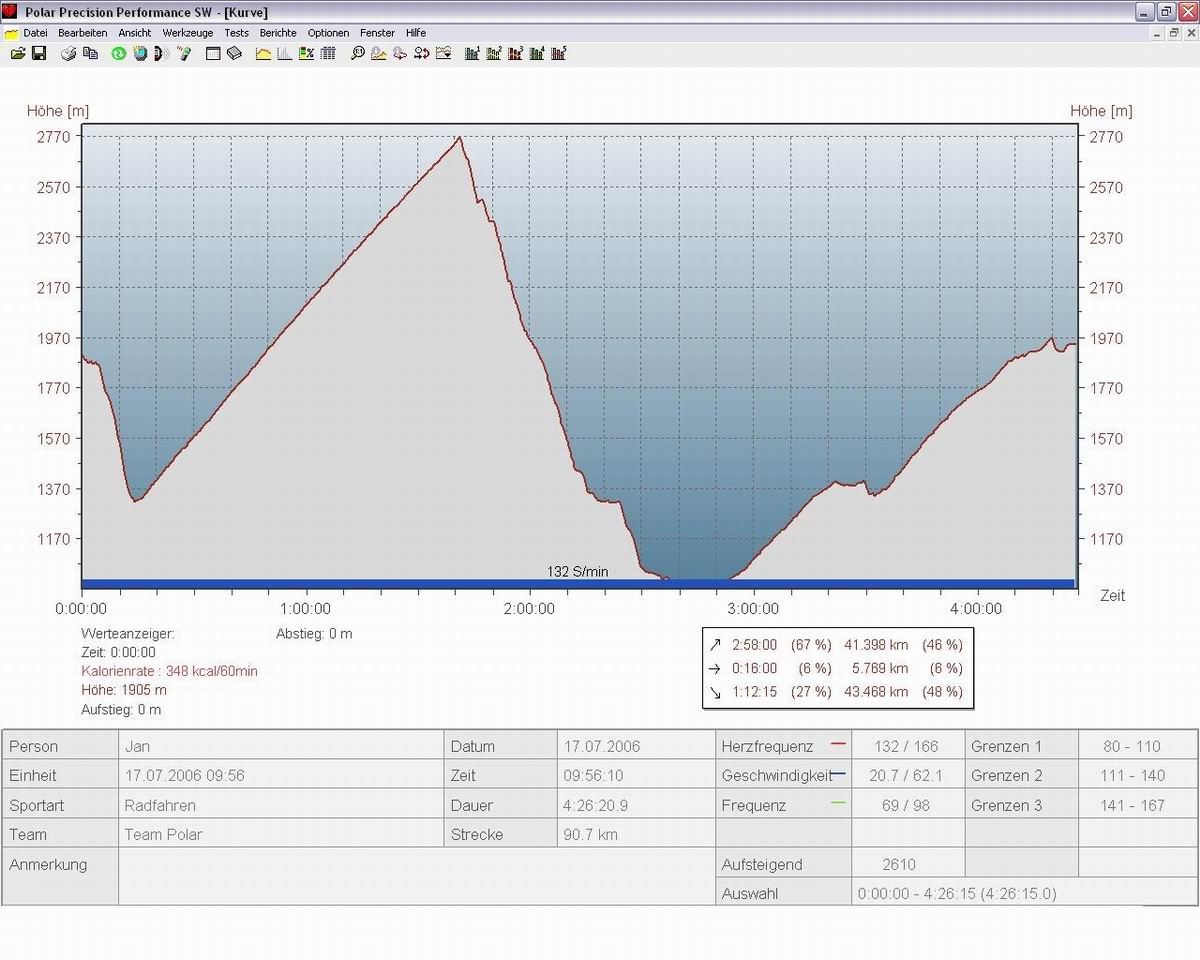Click the curve chart toolbar icon
Screen dimensions: 1200x960
[x=264, y=53]
